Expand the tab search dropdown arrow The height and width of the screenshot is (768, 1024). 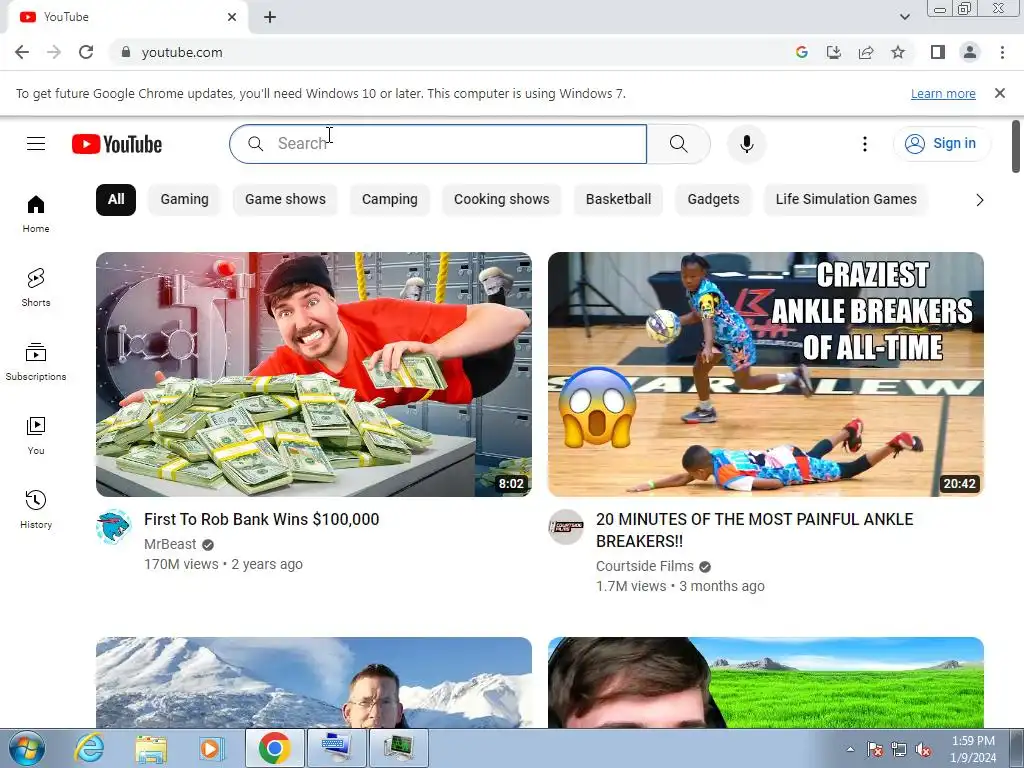click(x=904, y=17)
